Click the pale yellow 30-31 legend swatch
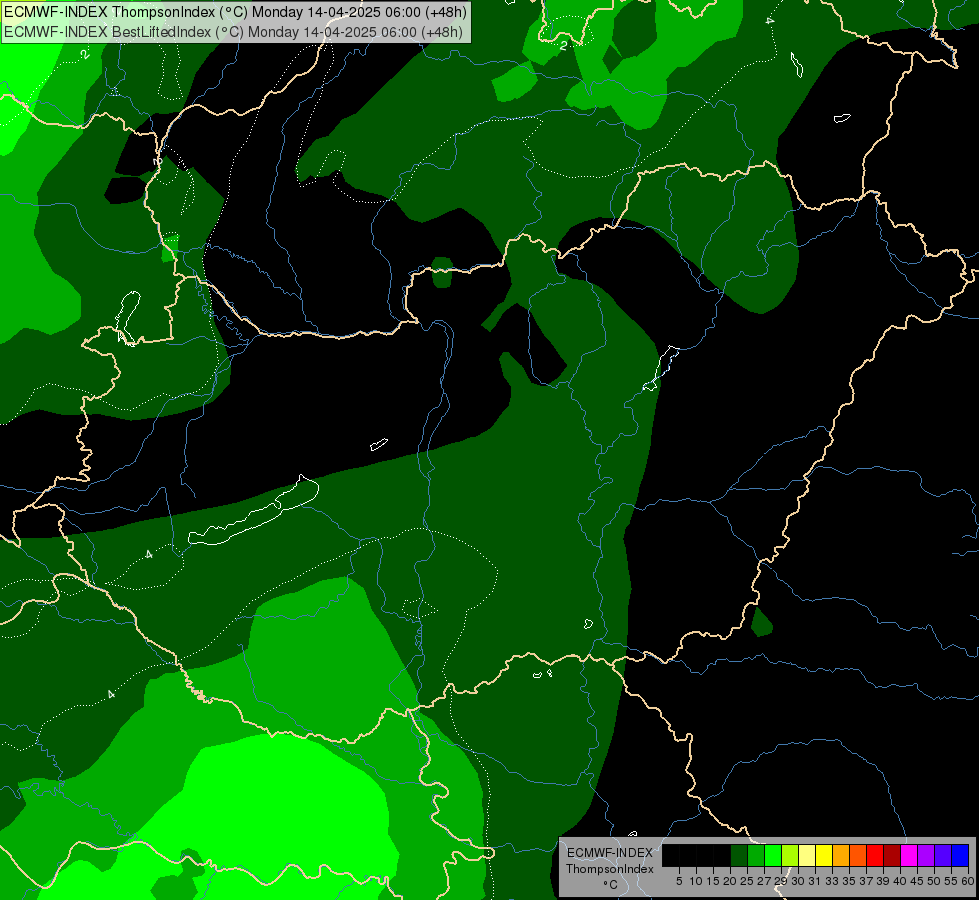This screenshot has width=979, height=900. [x=807, y=855]
